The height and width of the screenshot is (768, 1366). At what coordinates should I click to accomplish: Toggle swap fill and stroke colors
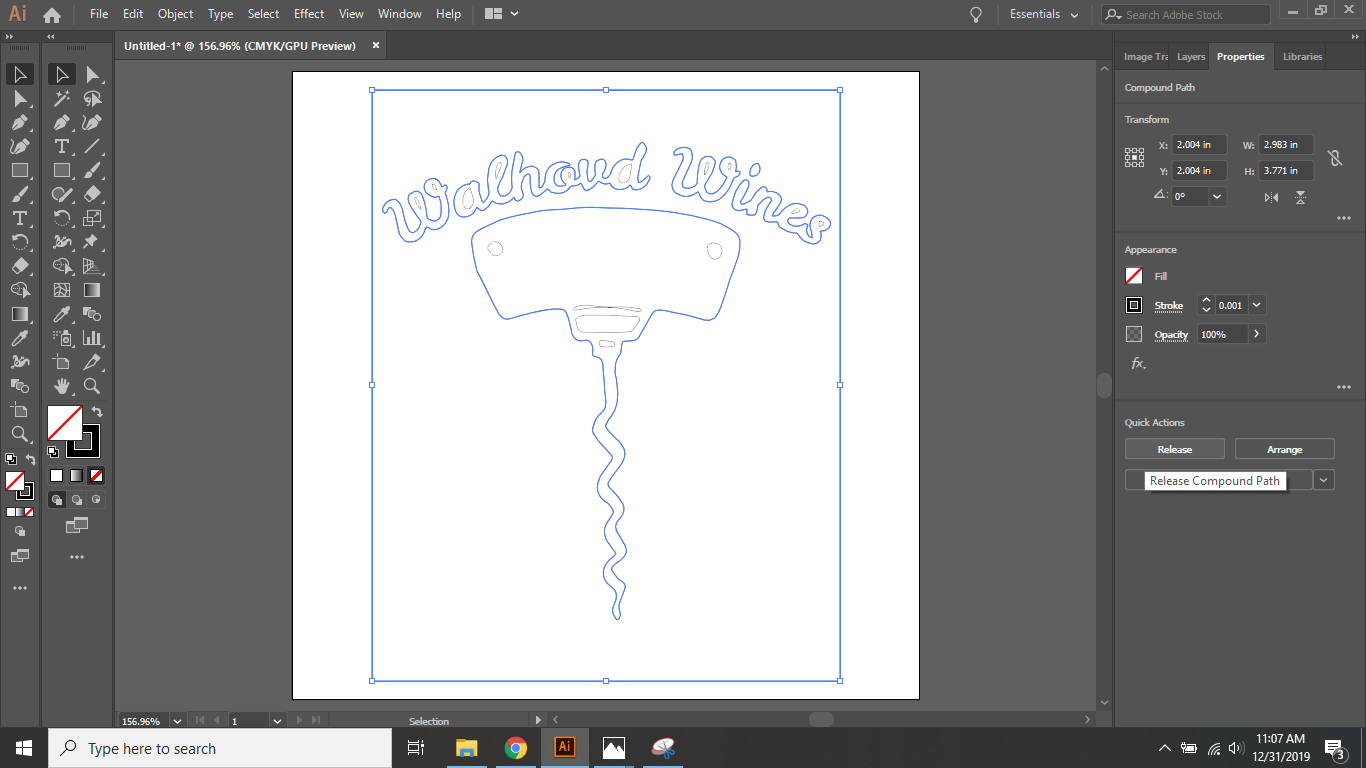click(x=96, y=411)
